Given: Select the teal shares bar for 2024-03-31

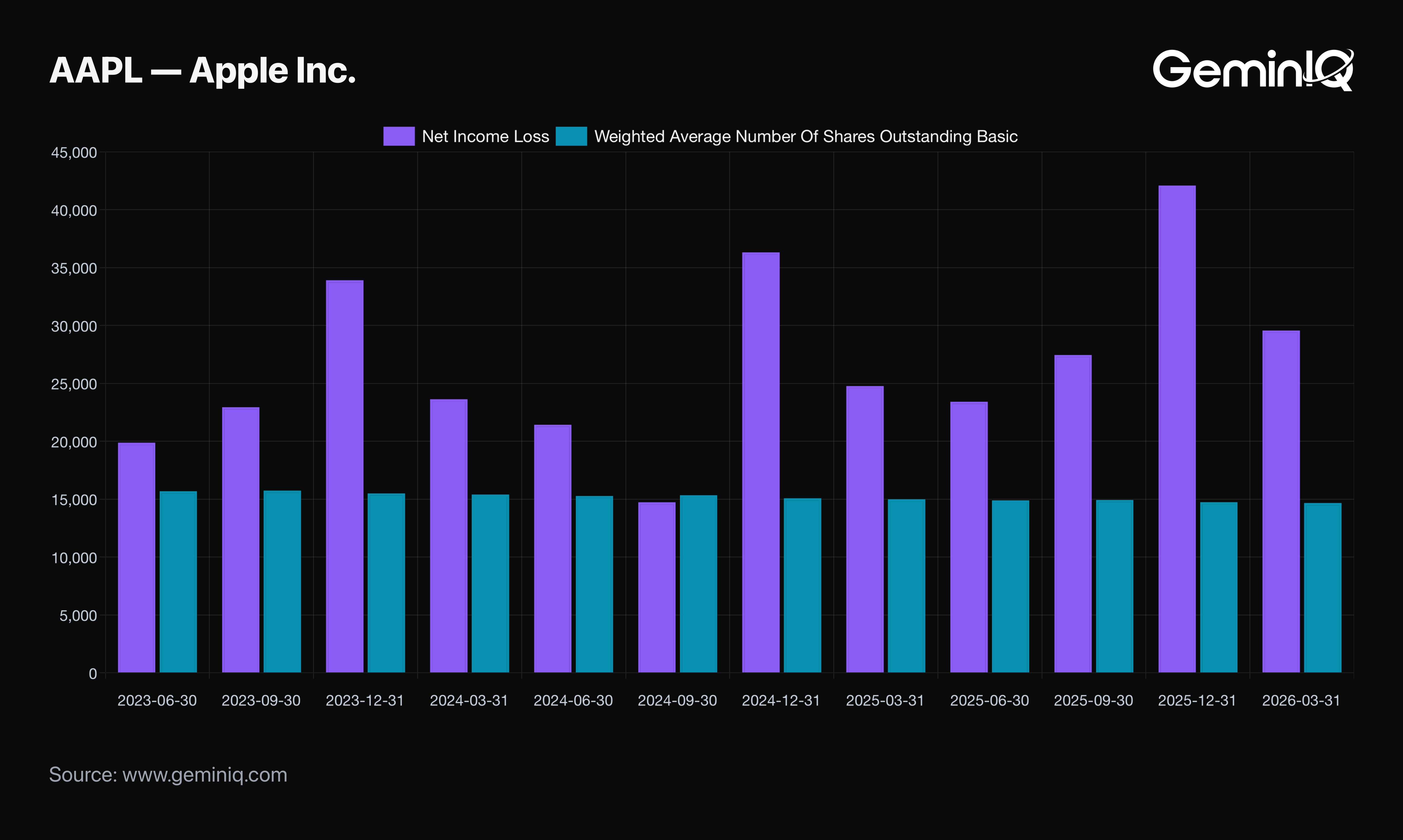Looking at the screenshot, I should click(x=490, y=584).
